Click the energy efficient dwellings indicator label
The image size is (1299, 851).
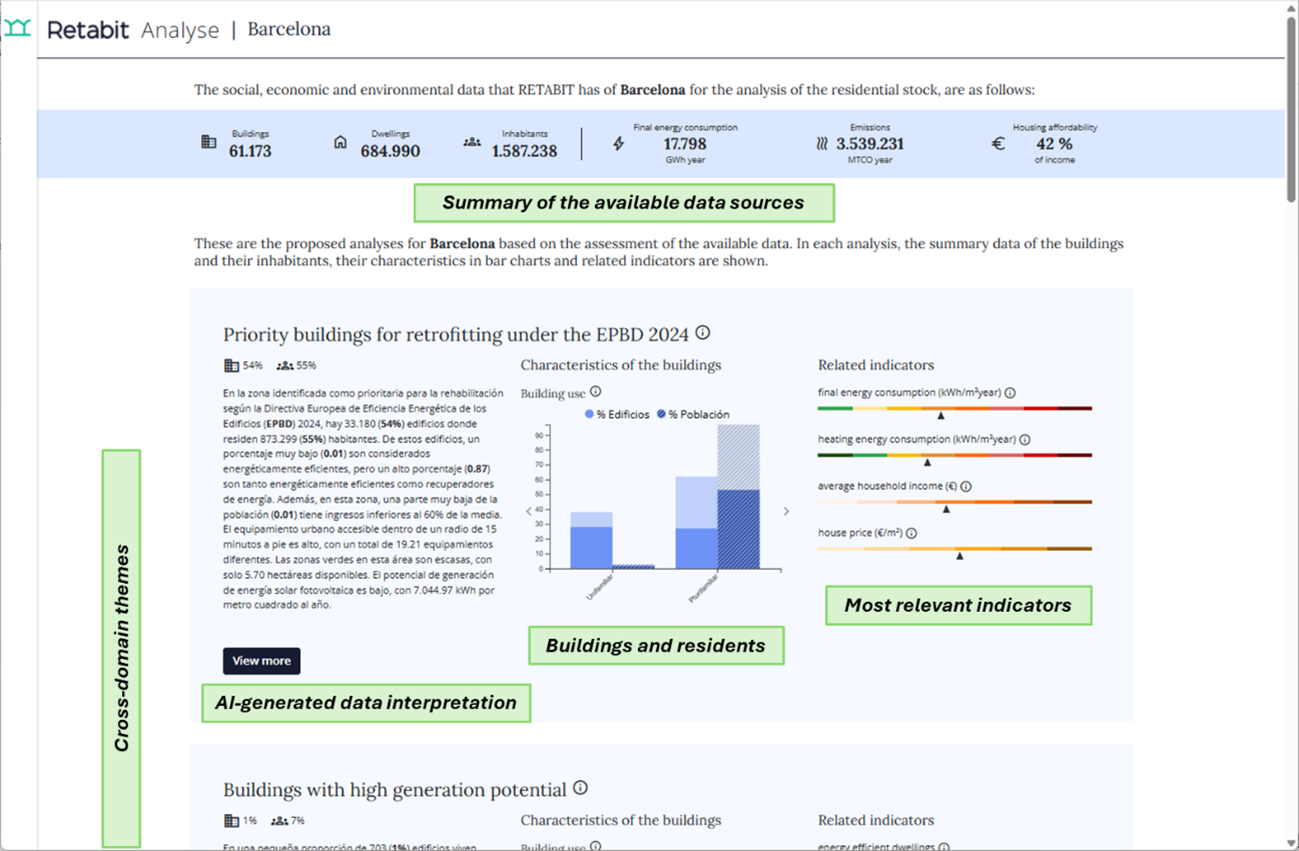pyautogui.click(x=876, y=846)
